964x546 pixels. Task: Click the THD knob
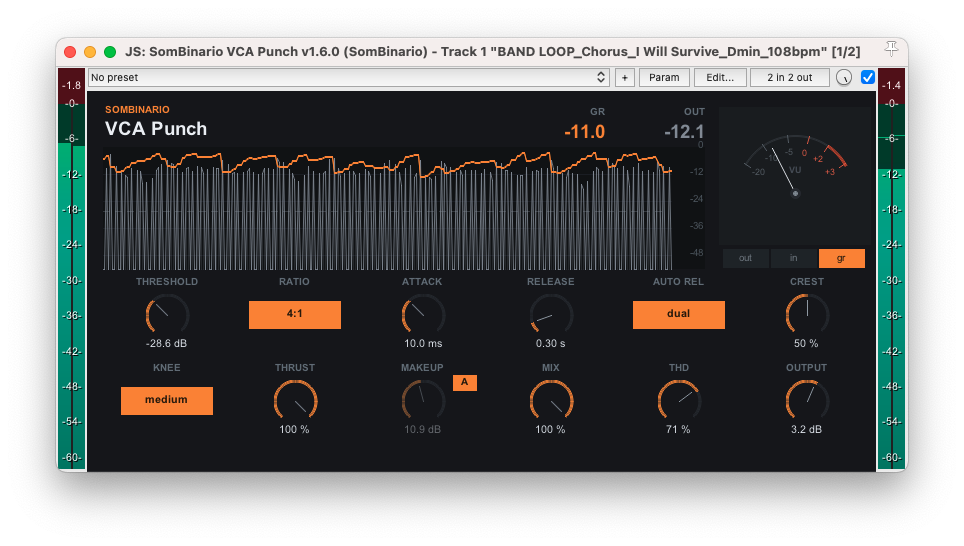pyautogui.click(x=679, y=402)
